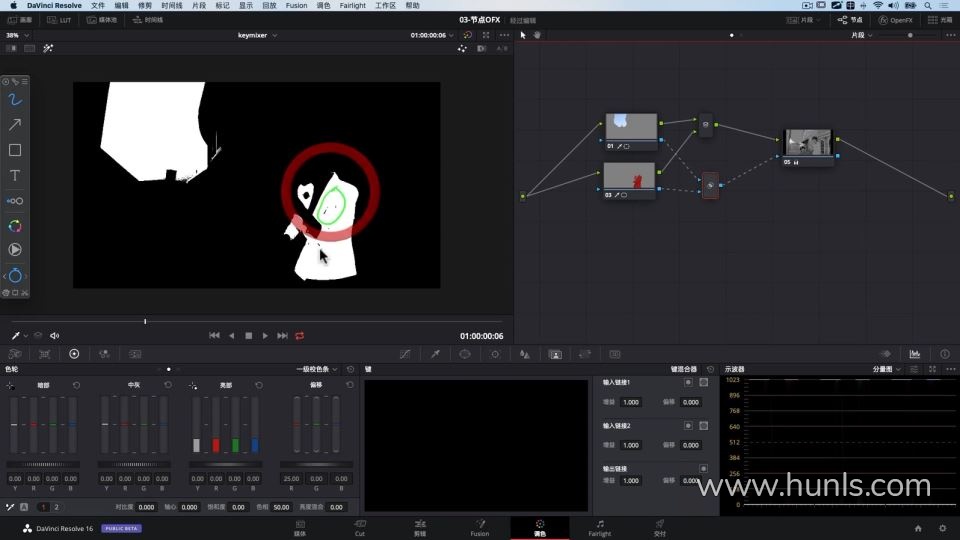Select the Text tool in viewer sidebar

[15, 175]
